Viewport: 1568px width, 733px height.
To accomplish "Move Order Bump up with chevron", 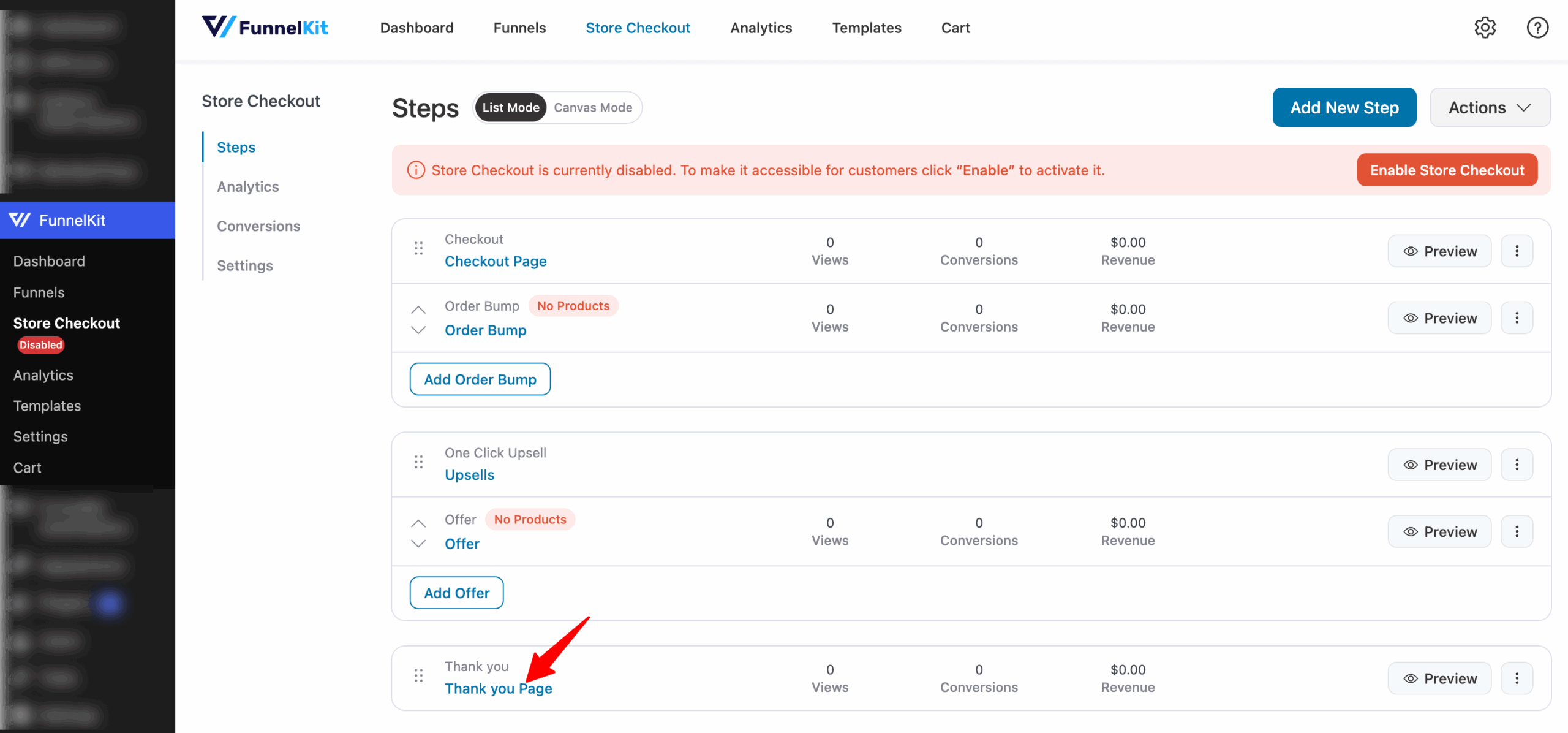I will pos(418,310).
